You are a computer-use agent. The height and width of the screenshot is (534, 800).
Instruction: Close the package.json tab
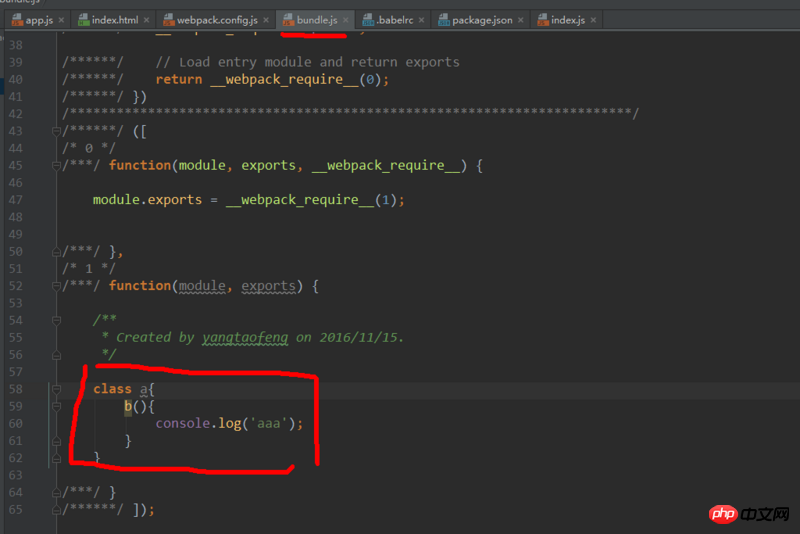[x=521, y=20]
